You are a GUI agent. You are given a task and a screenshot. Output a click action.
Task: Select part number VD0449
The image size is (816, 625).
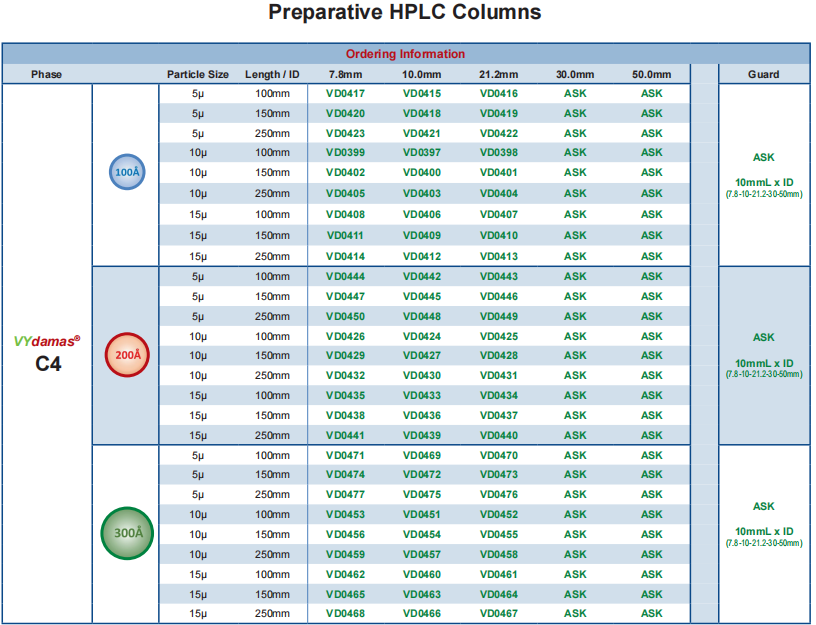pos(499,316)
